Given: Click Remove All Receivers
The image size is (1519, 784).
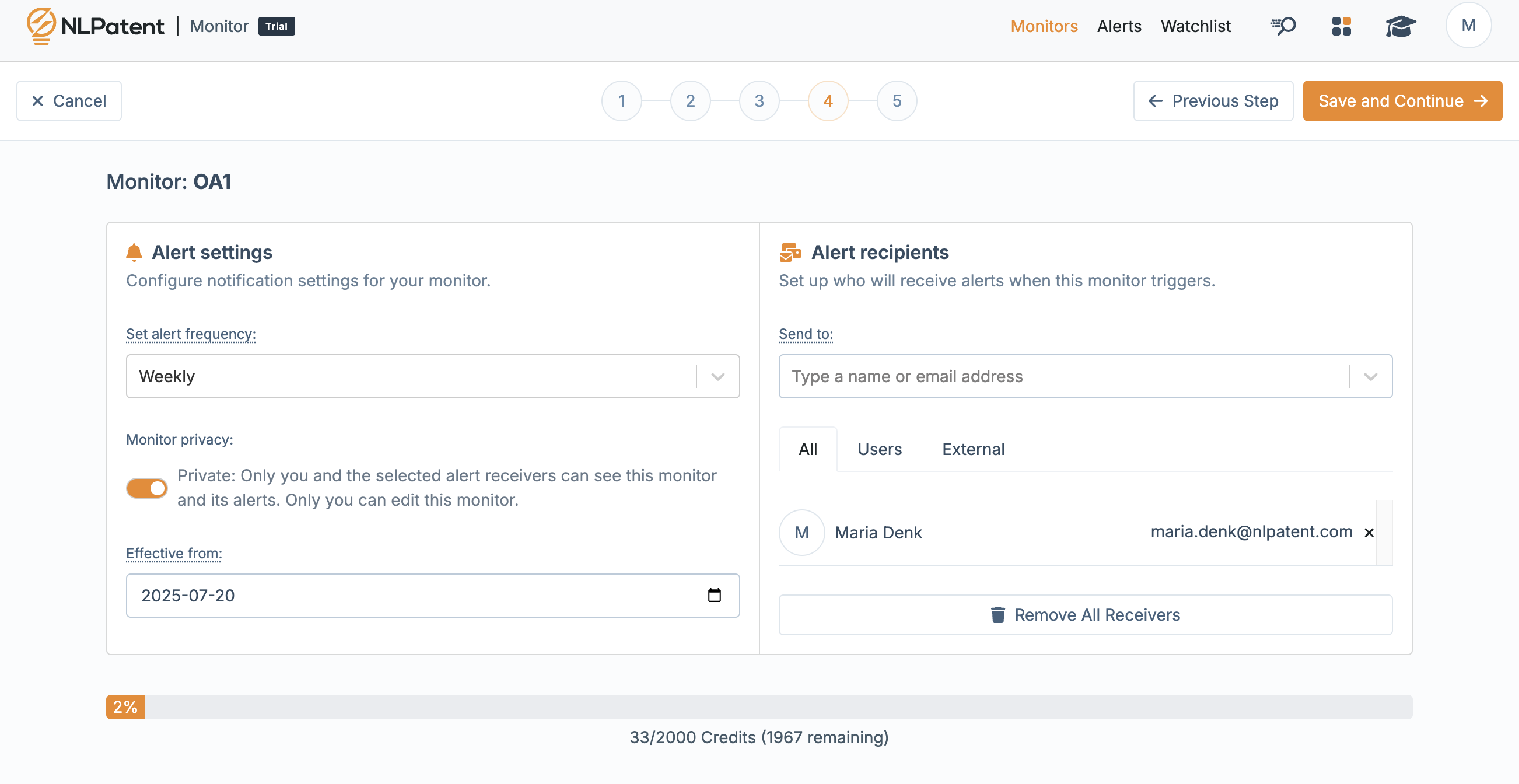Looking at the screenshot, I should coord(1085,615).
